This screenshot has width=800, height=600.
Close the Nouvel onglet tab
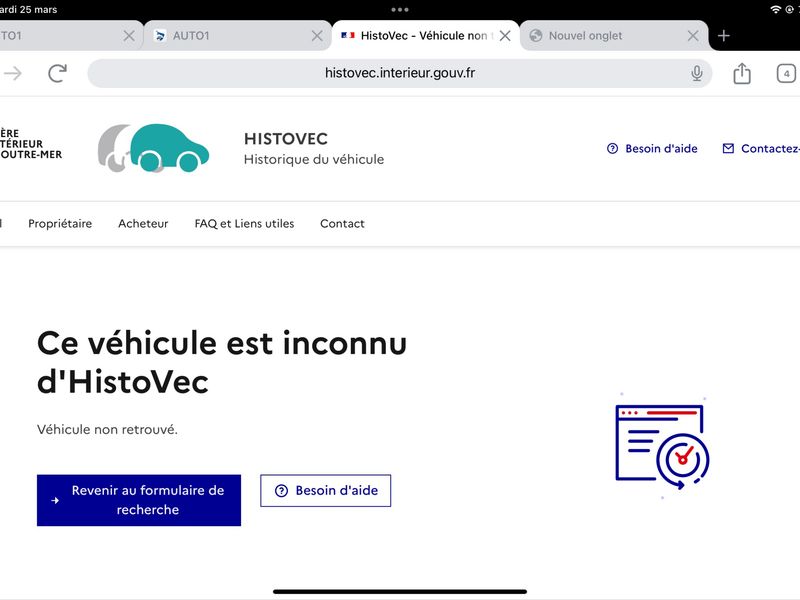[693, 36]
